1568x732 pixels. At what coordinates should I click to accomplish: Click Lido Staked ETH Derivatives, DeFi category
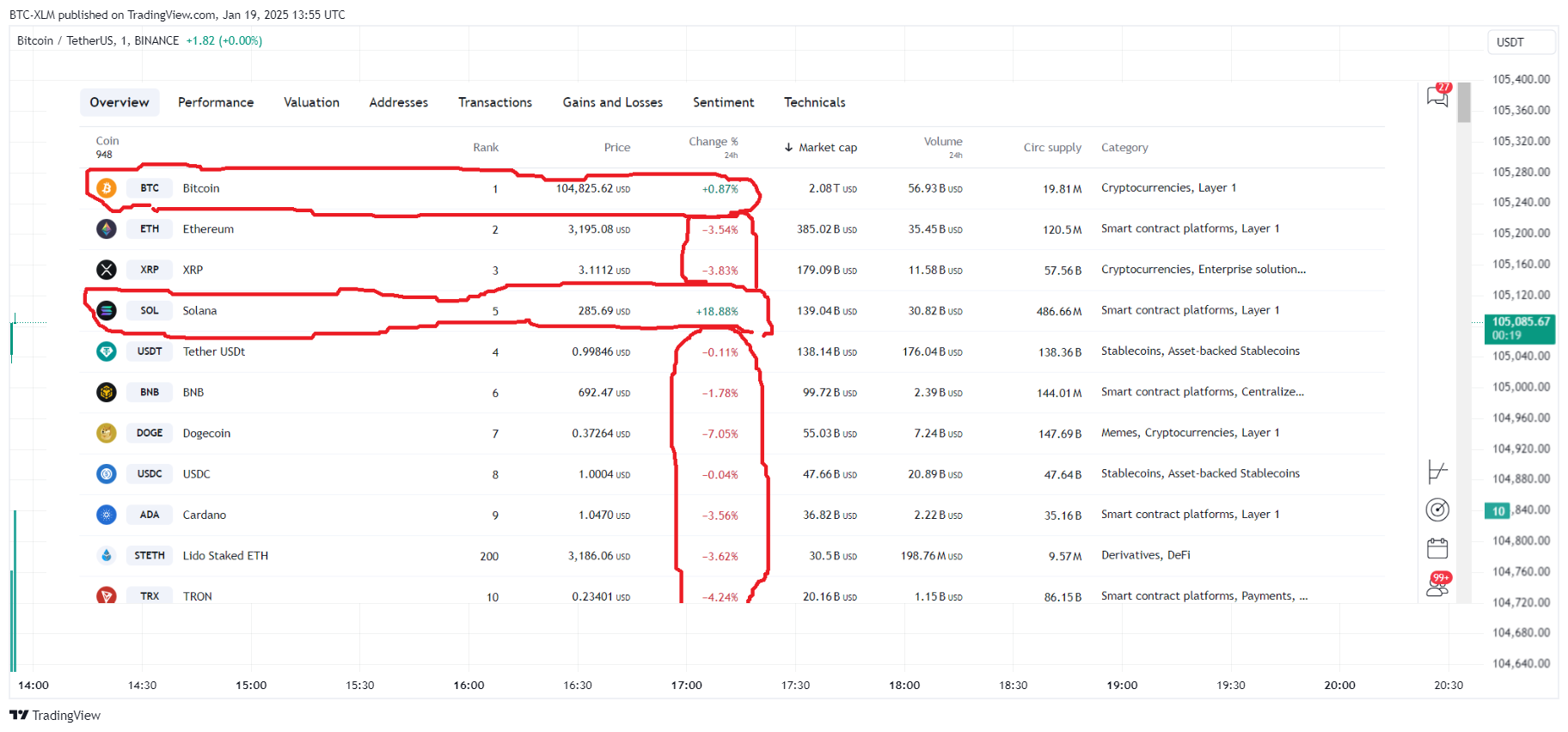pyautogui.click(x=1146, y=555)
